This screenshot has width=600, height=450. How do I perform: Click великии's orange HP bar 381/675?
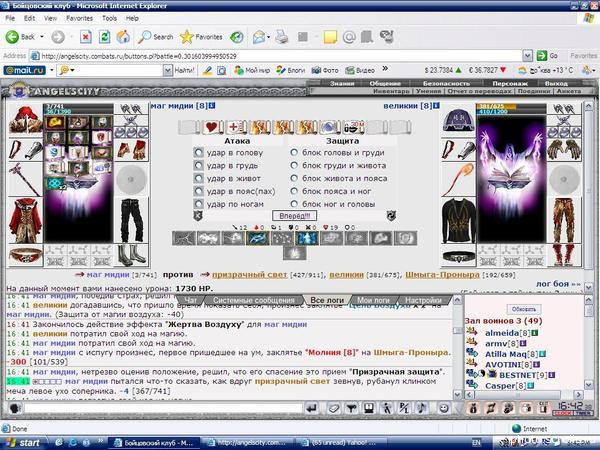[x=511, y=106]
